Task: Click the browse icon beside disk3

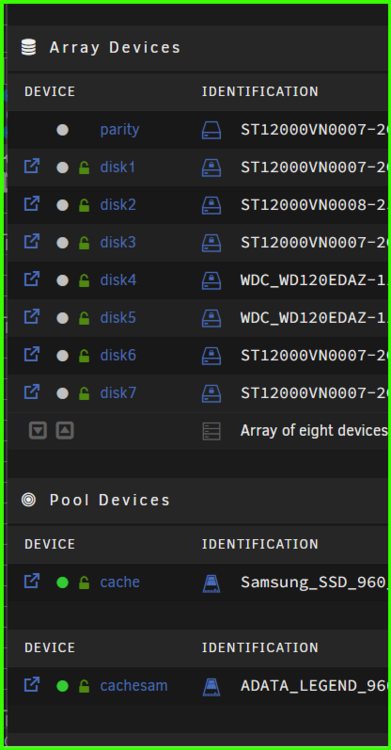Action: [x=32, y=242]
